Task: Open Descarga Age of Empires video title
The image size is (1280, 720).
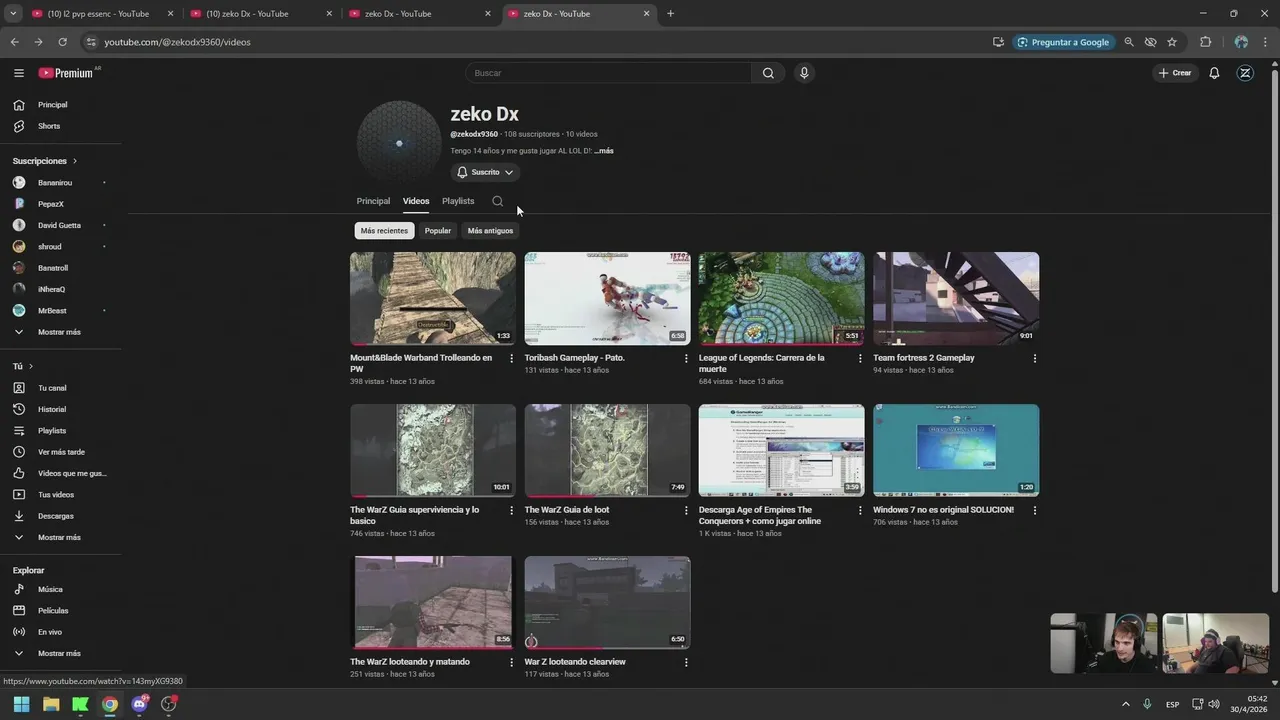Action: [x=760, y=515]
